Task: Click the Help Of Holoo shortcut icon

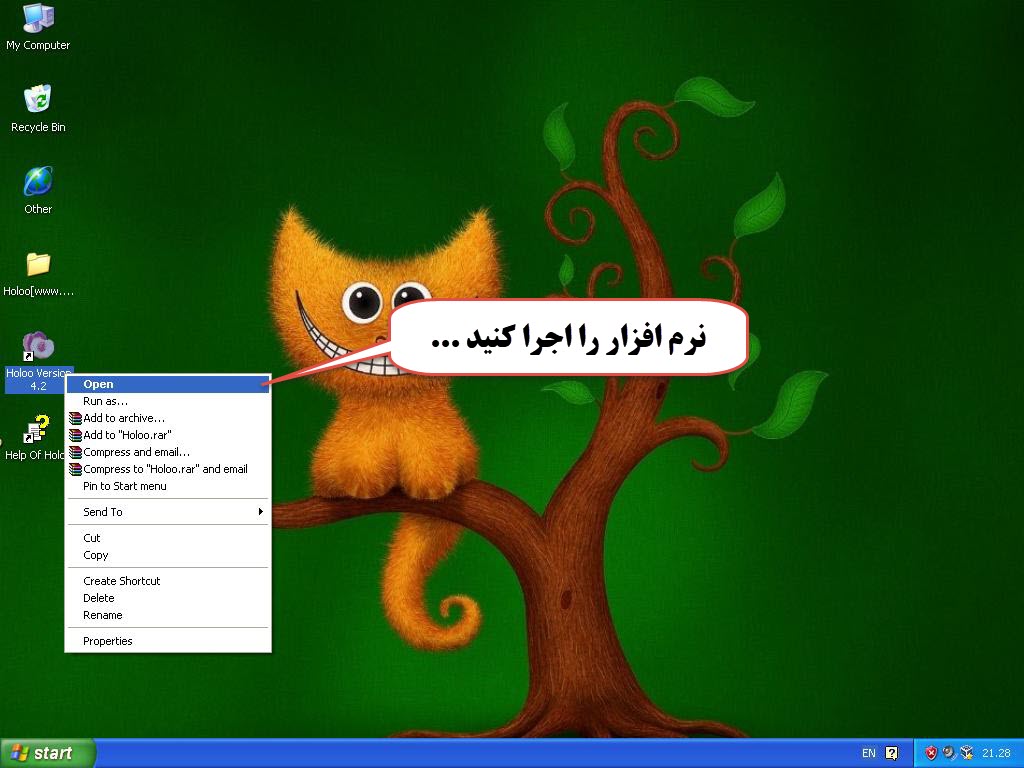Action: click(x=36, y=430)
